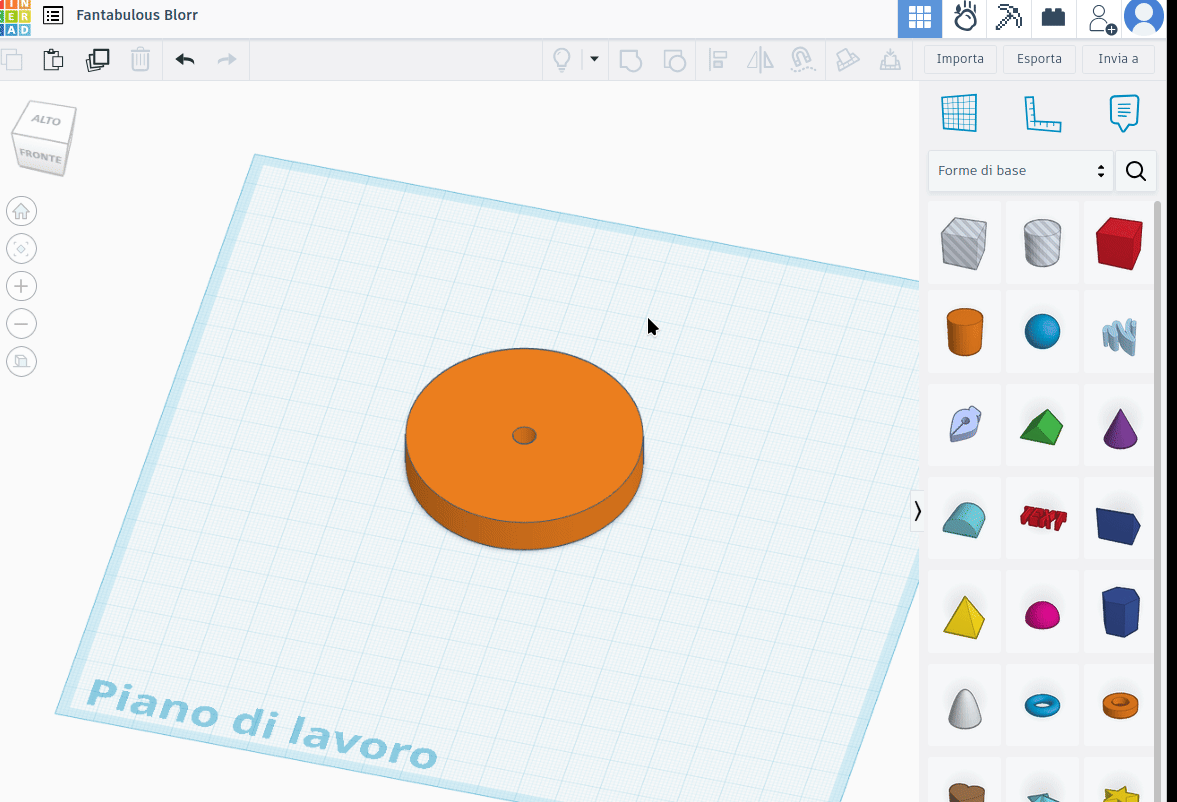Viewport: 1177px width, 802px height.
Task: Click the Duplicate and repeat icon
Action: point(98,59)
